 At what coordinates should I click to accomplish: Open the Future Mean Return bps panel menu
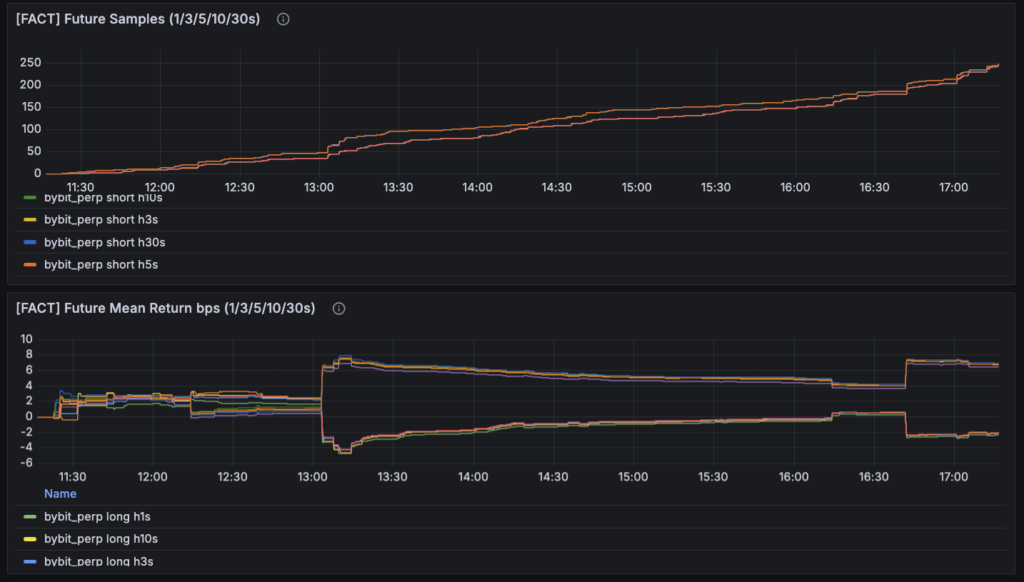tap(166, 309)
